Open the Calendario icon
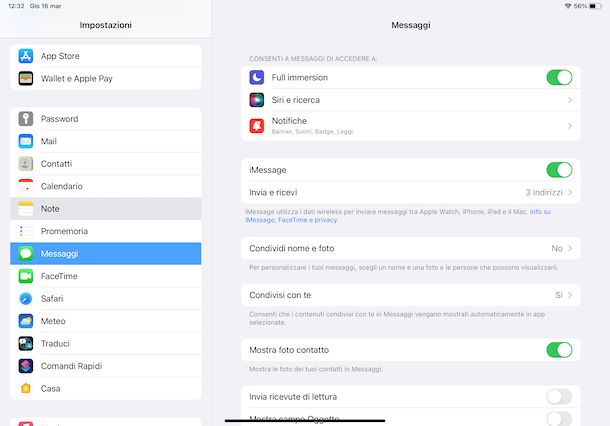610x426 pixels. click(x=26, y=186)
